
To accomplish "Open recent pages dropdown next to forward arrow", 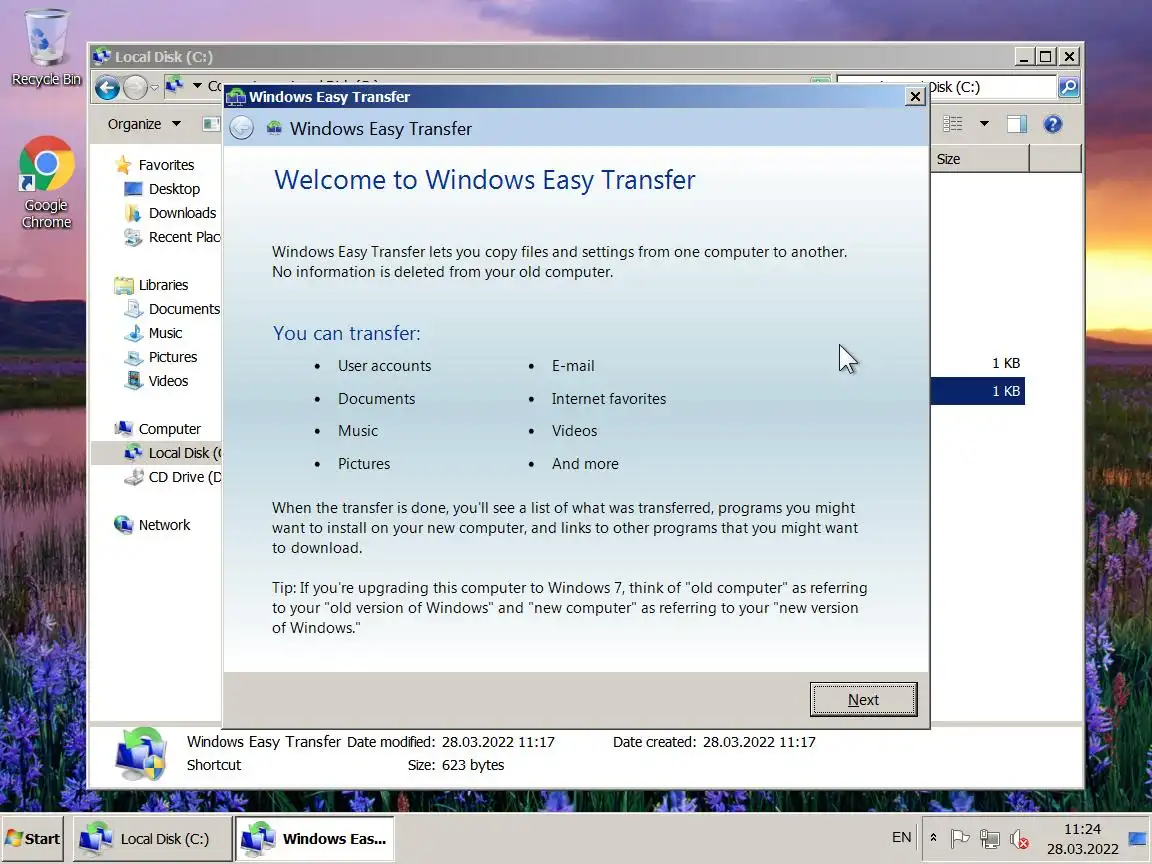I will click(x=154, y=88).
